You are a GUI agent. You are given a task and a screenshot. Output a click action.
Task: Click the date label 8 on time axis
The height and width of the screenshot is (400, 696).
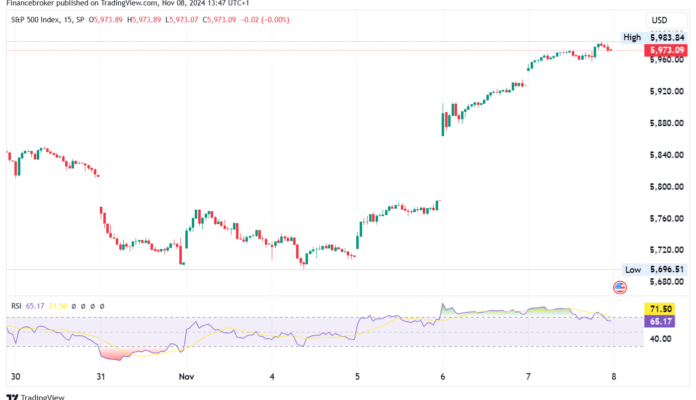[x=613, y=376]
